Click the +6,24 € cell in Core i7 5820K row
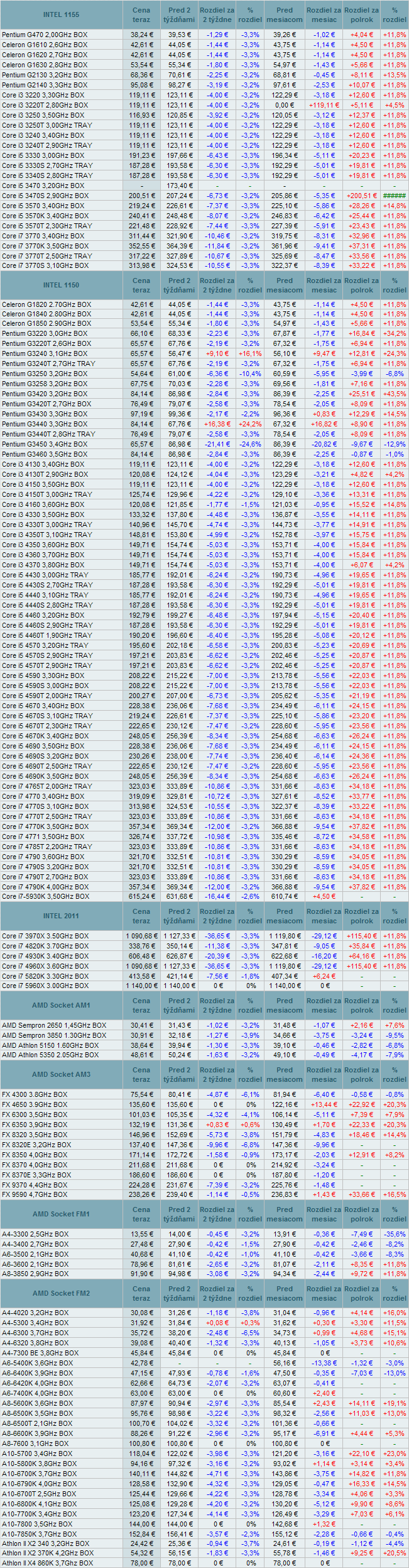This screenshot has width=409, height=1568. click(324, 976)
